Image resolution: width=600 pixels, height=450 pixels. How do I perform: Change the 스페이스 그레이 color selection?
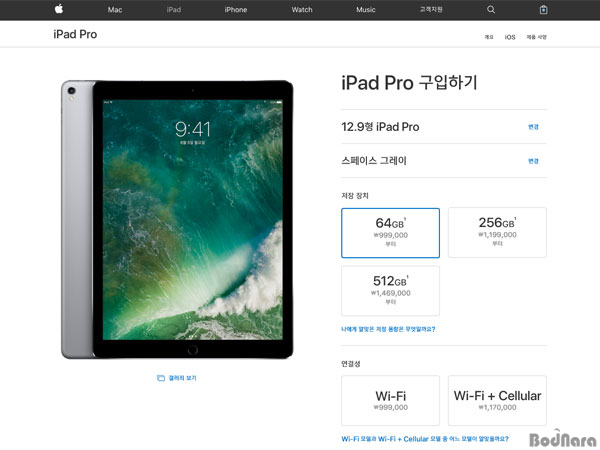(533, 161)
